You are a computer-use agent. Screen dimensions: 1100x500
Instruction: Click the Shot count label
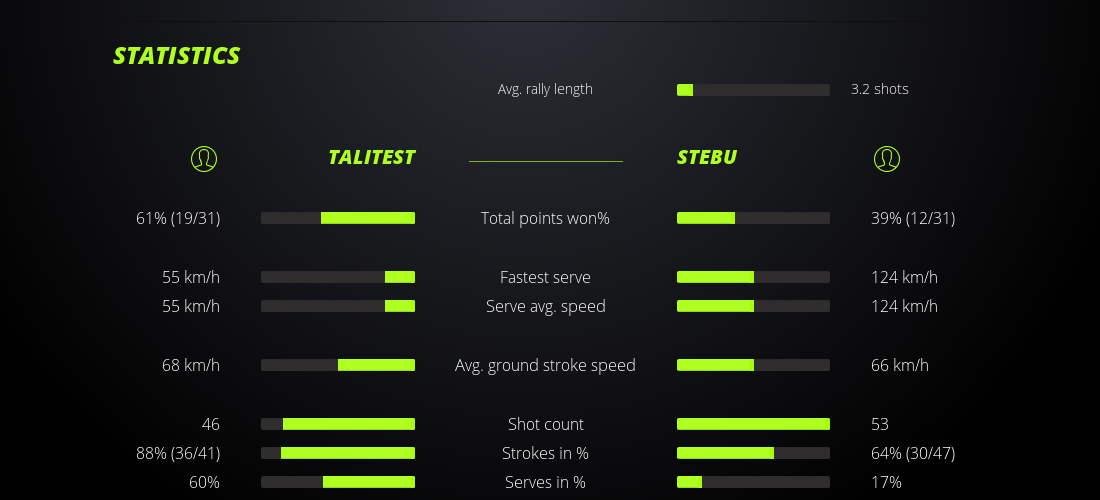pos(545,424)
